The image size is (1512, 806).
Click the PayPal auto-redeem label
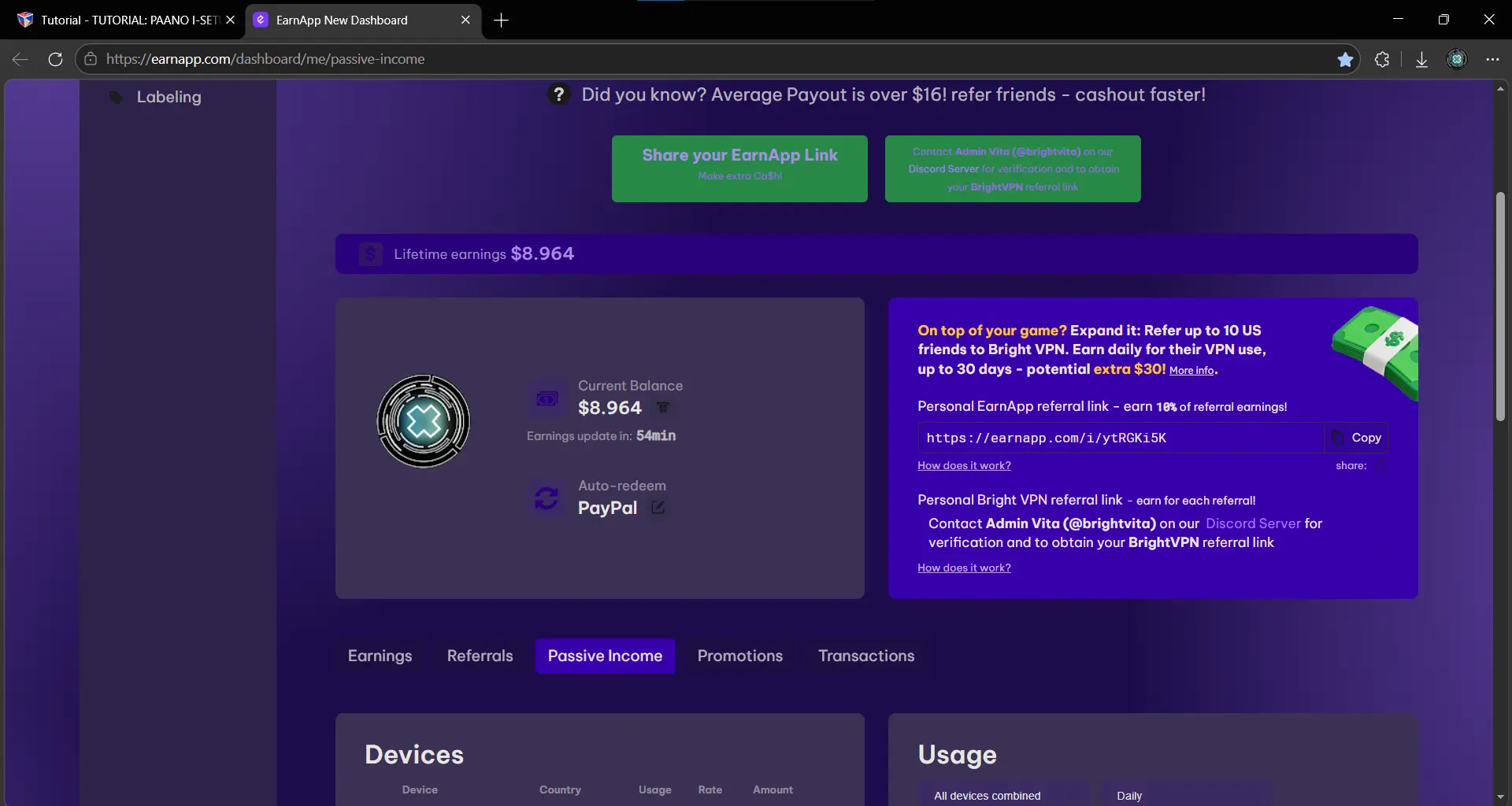tap(607, 508)
